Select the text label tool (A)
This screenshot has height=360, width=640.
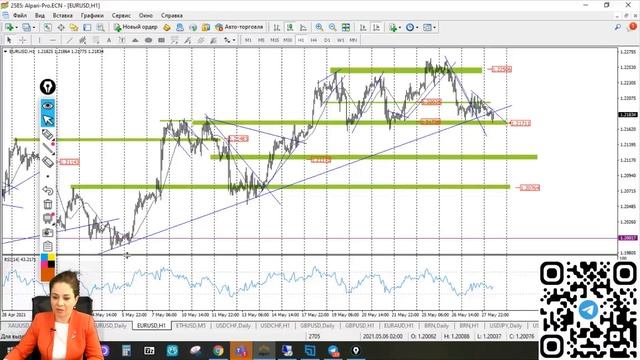point(109,40)
